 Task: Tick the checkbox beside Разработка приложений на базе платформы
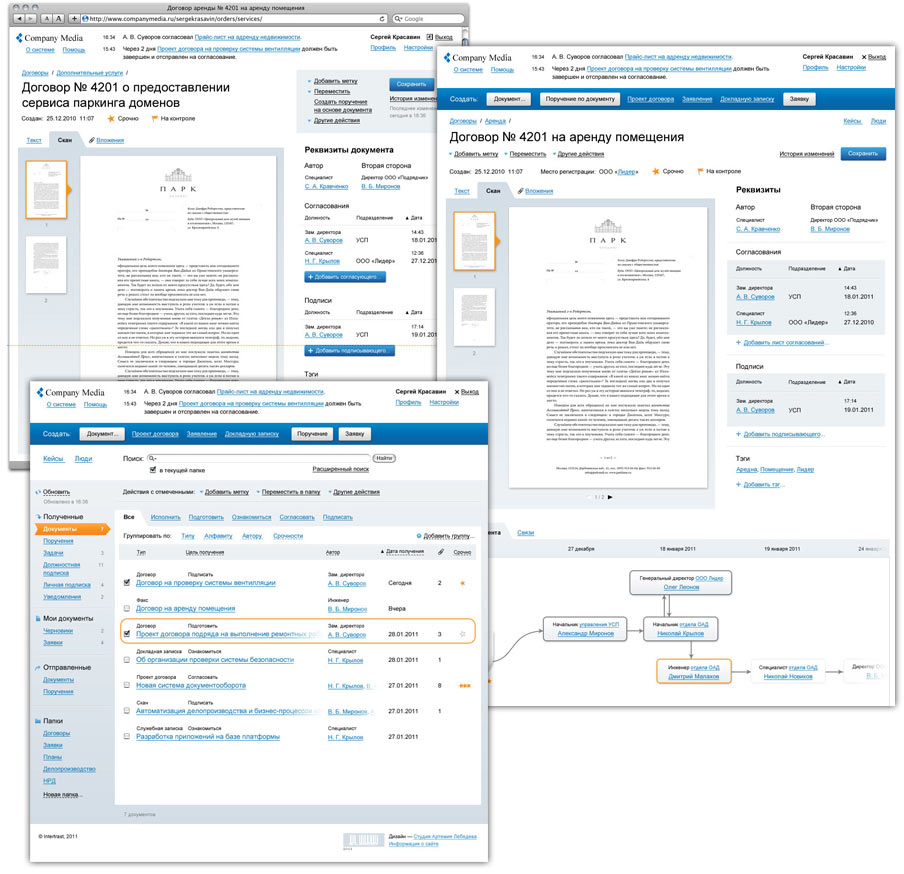point(126,737)
